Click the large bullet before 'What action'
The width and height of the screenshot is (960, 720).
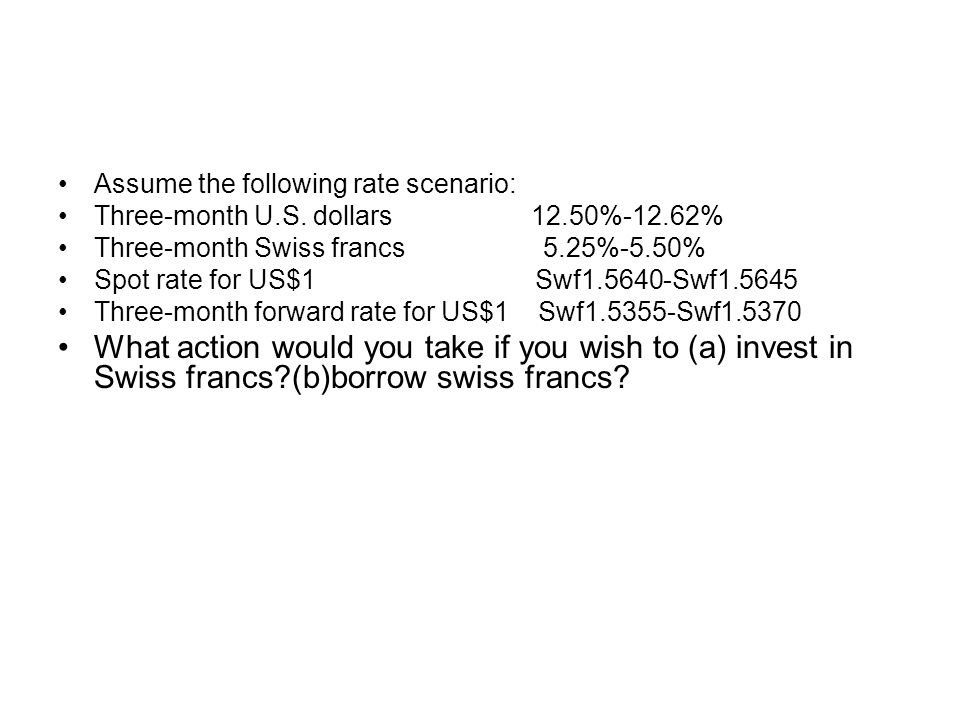point(63,347)
